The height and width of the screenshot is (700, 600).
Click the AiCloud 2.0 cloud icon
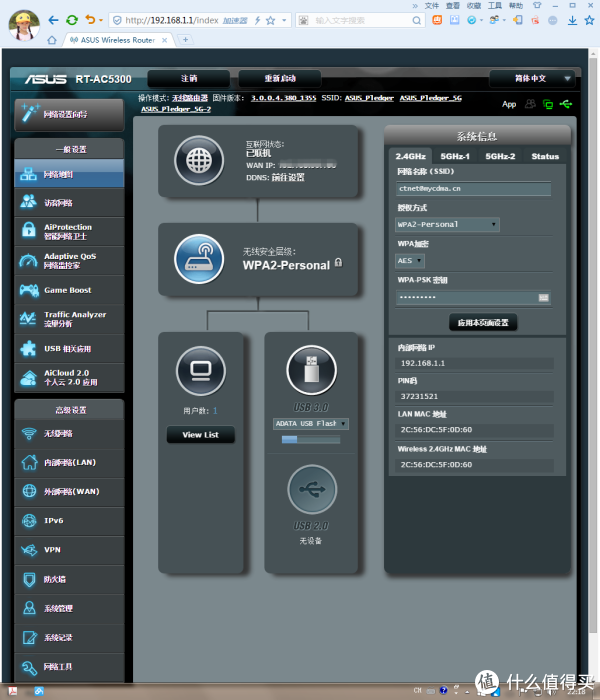point(29,378)
